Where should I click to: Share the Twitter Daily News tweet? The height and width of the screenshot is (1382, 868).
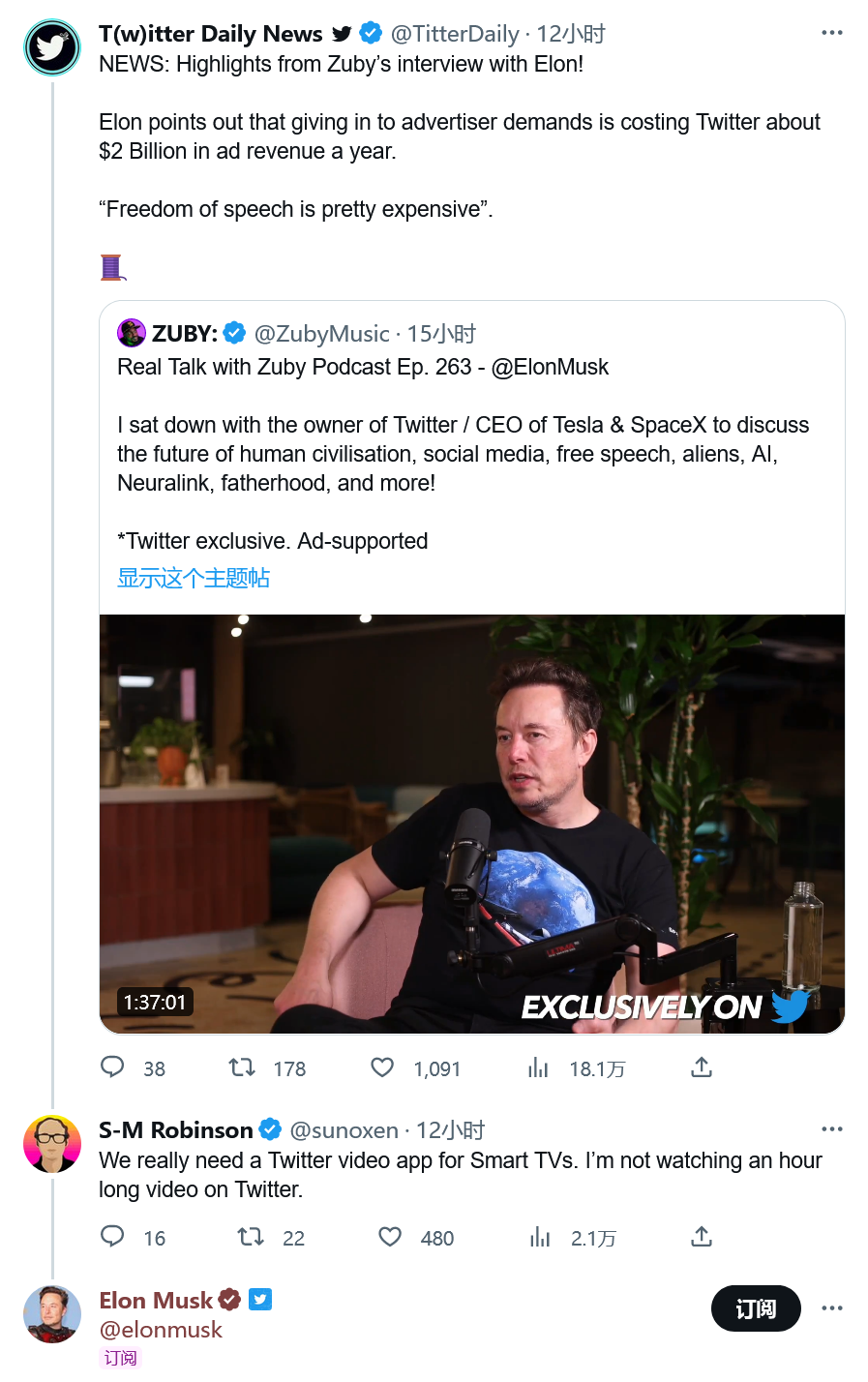pos(702,1067)
